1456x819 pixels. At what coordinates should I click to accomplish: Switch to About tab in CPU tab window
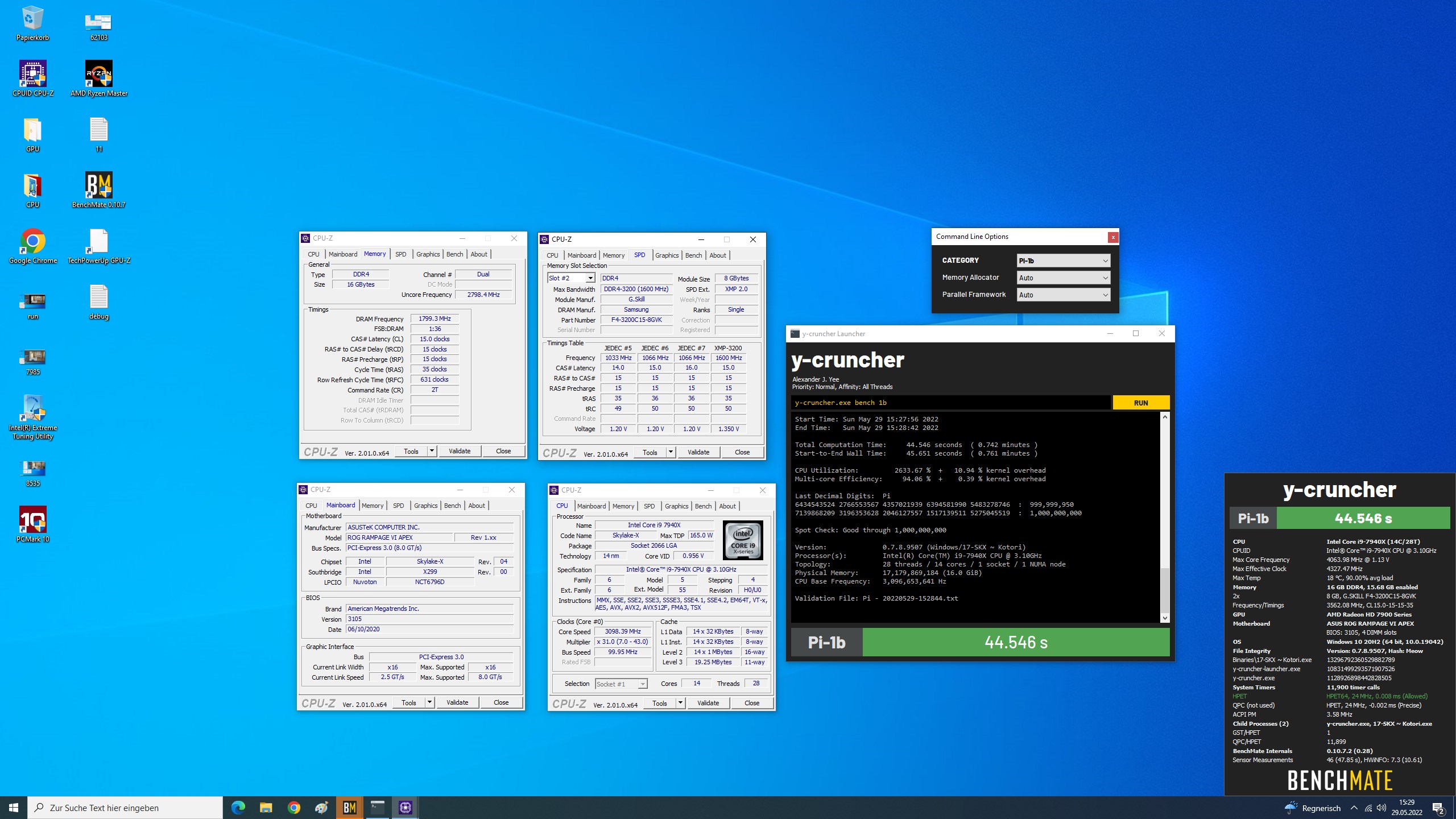727,506
